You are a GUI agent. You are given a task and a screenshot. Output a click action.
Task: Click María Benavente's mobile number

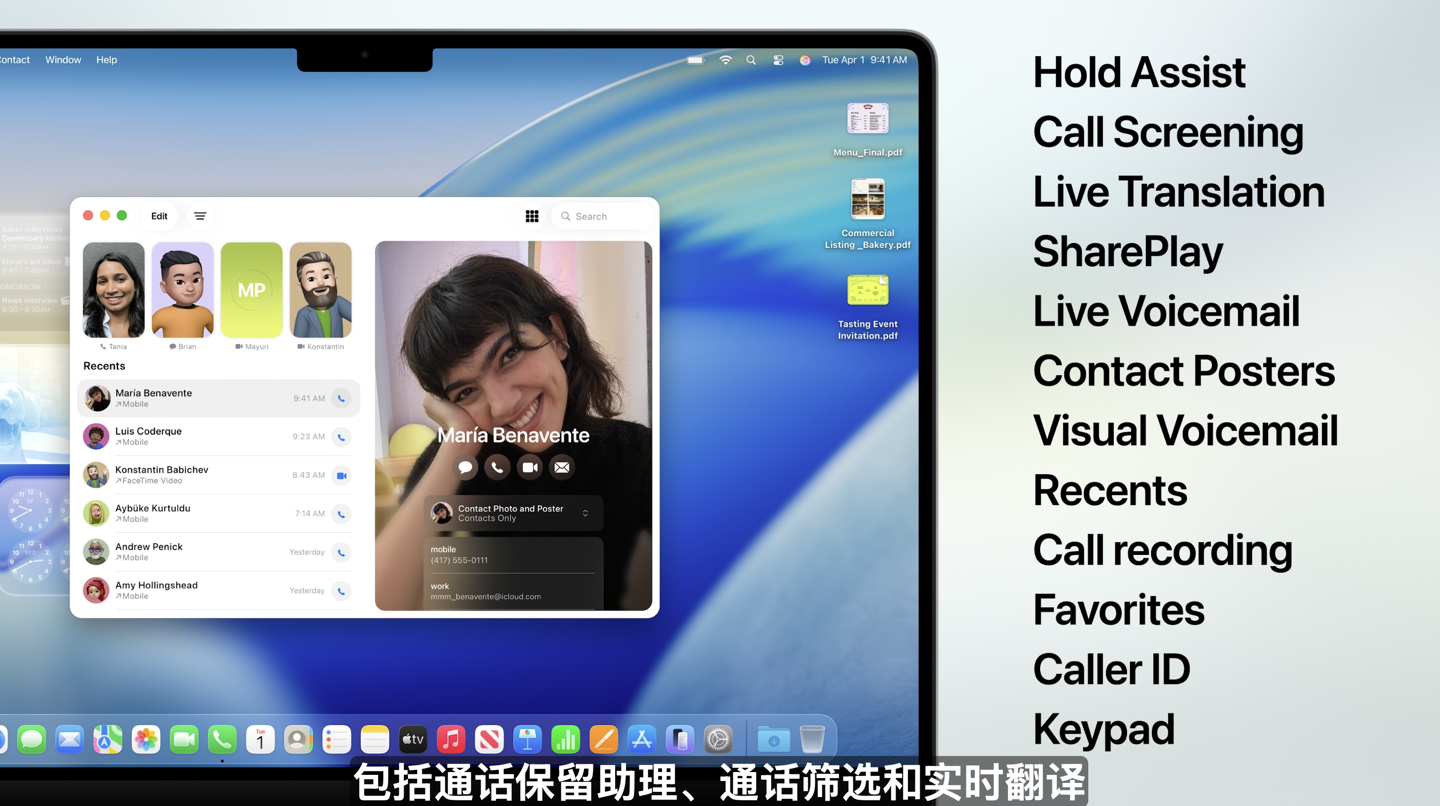[466, 561]
